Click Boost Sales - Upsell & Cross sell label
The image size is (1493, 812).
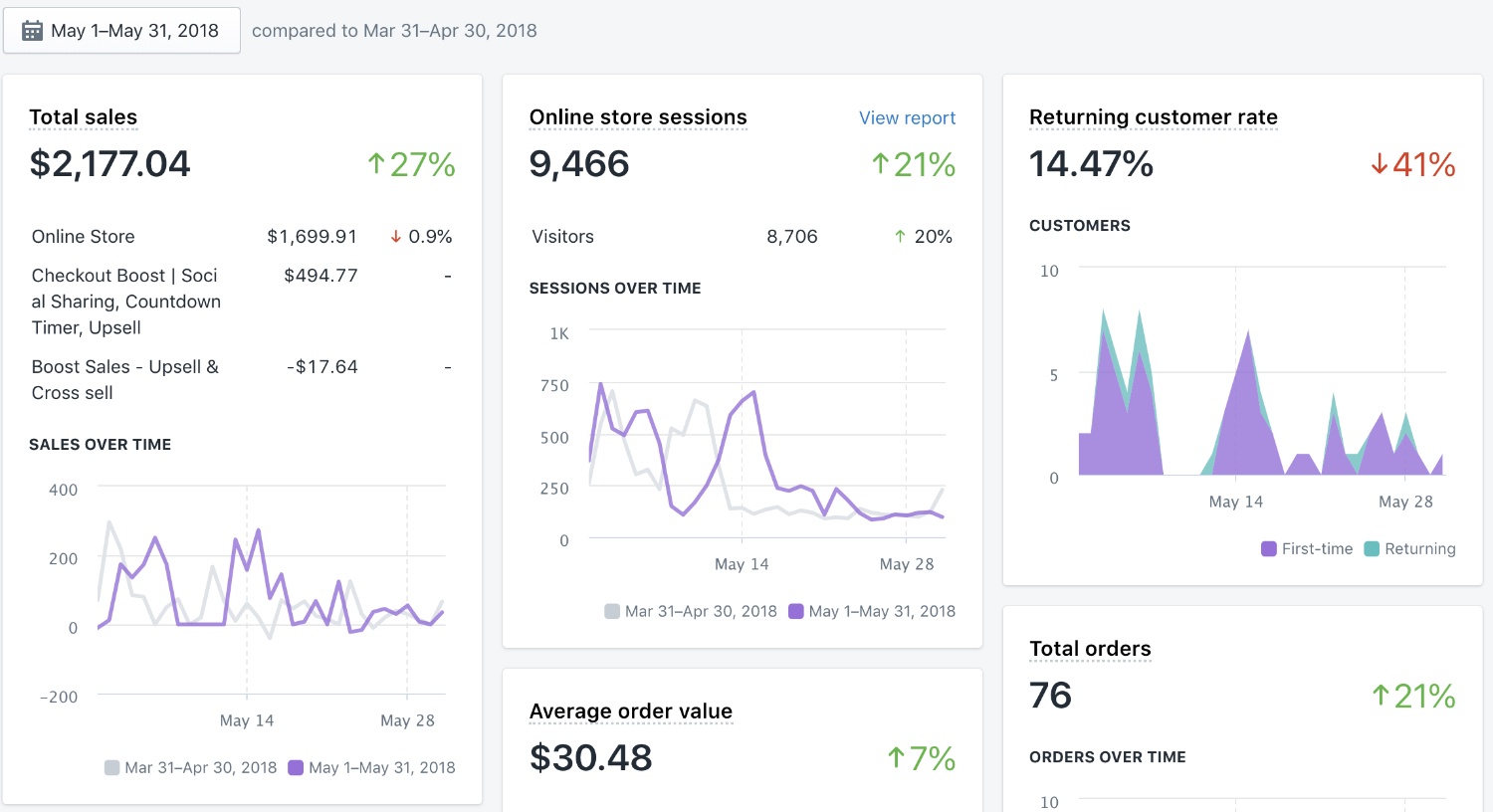click(125, 380)
